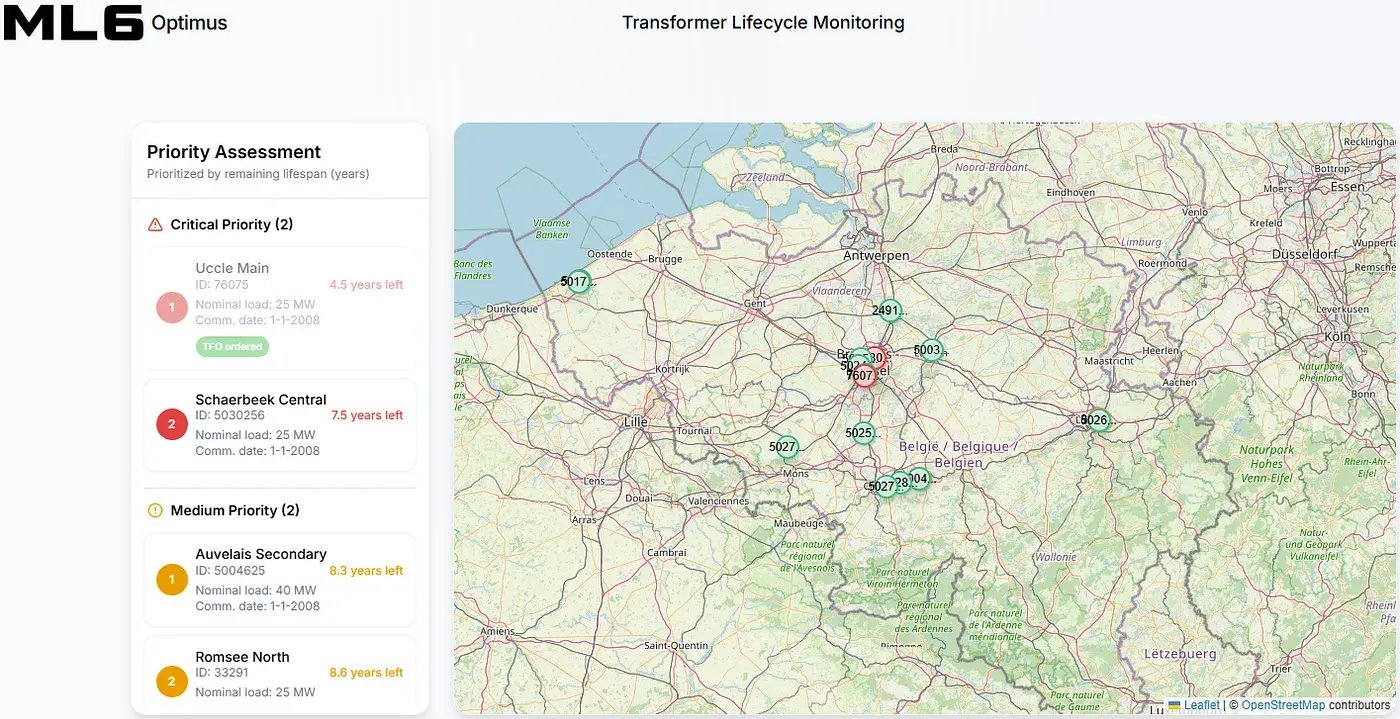Click the ML6 logo
This screenshot has width=1400, height=719.
[x=74, y=22]
